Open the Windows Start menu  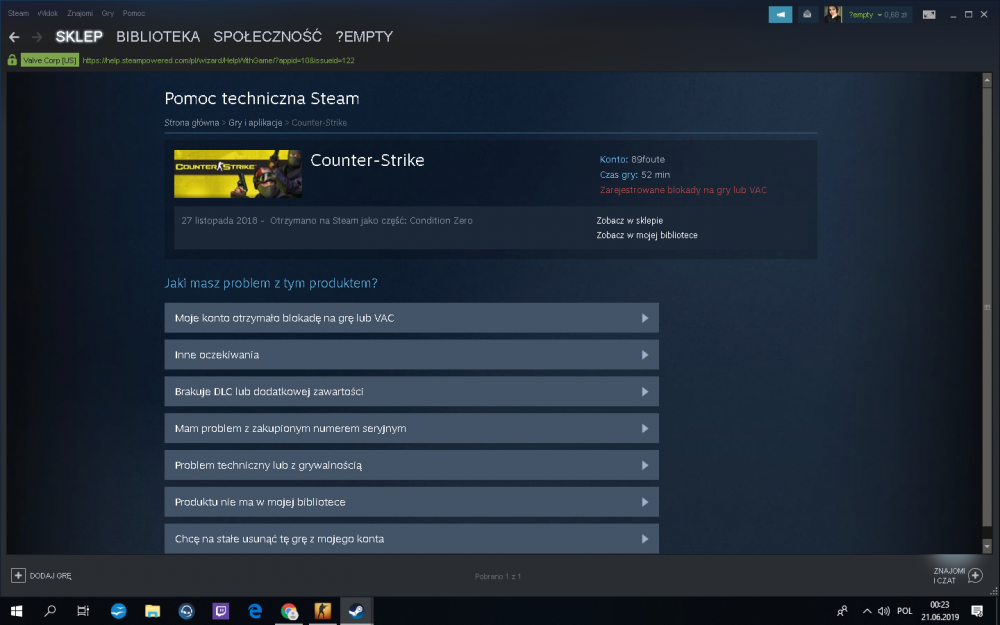click(17, 611)
